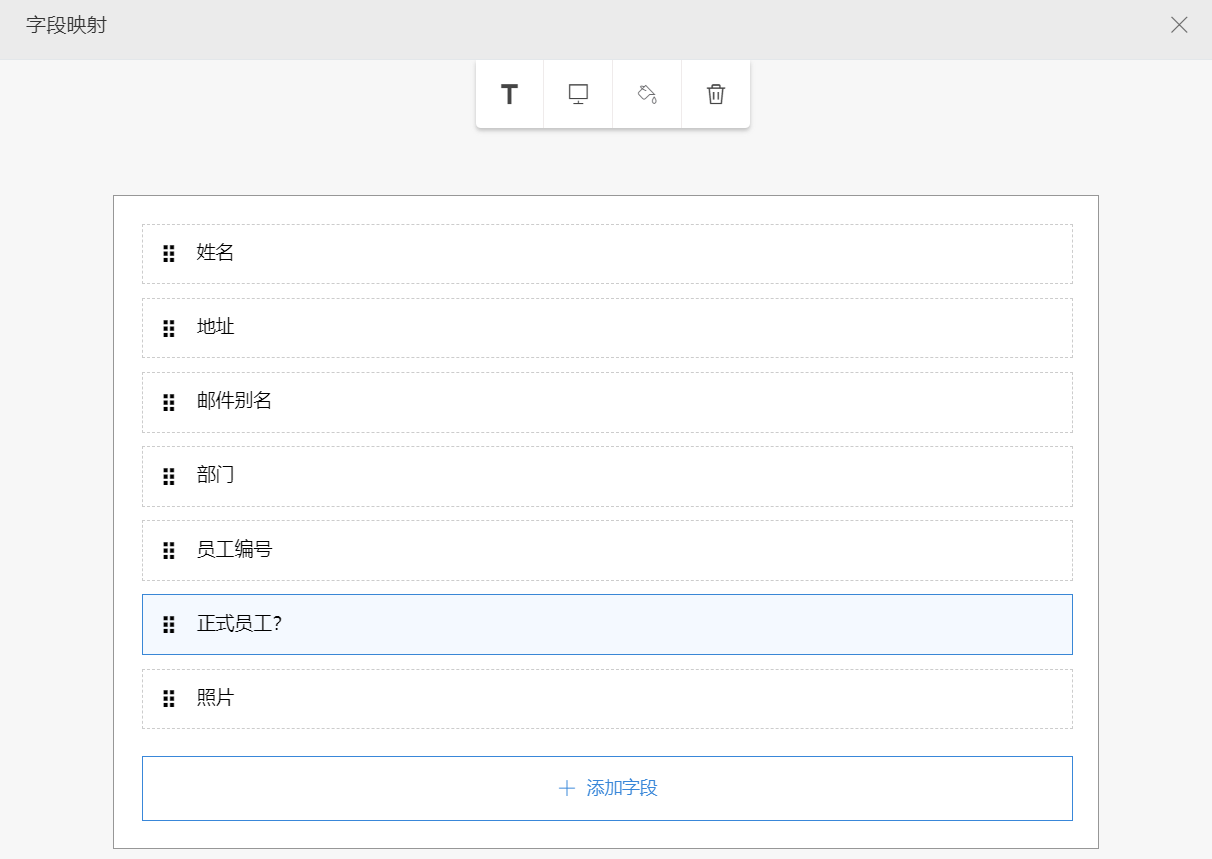Click the drag handle beside 员工编号
This screenshot has width=1212, height=859.
(x=169, y=550)
